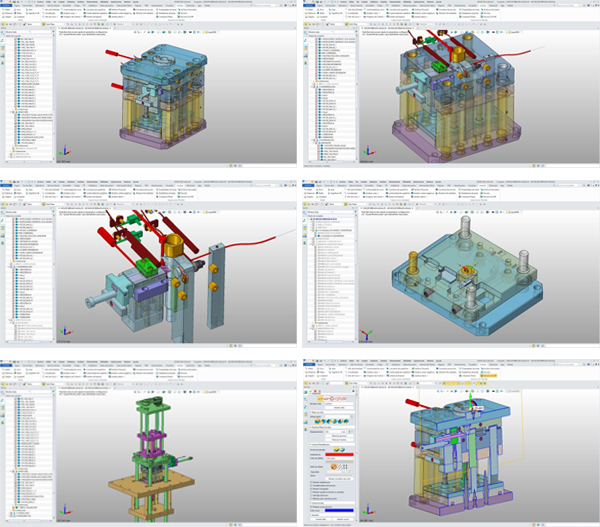Viewport: 600px width, 527px height.
Task: Click black display-mode viewport icon, top-left window
Action: tap(191, 32)
